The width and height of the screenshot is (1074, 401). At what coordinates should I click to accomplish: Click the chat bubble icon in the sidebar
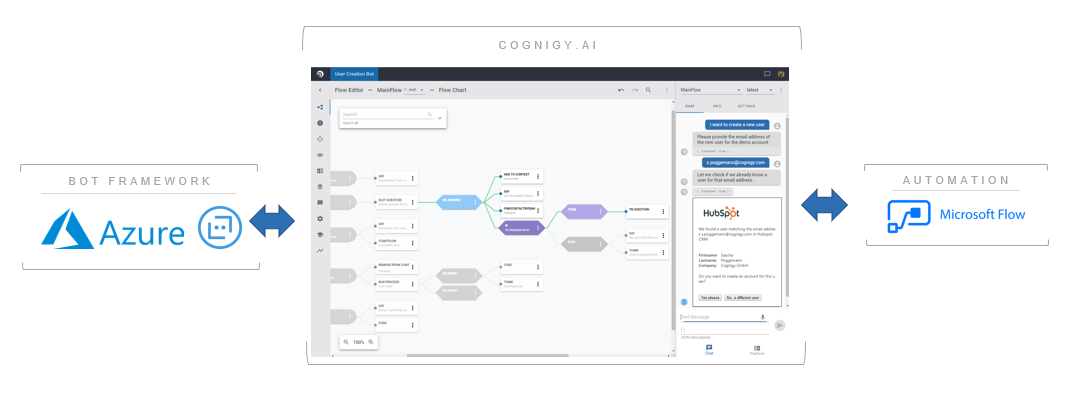coord(320,203)
